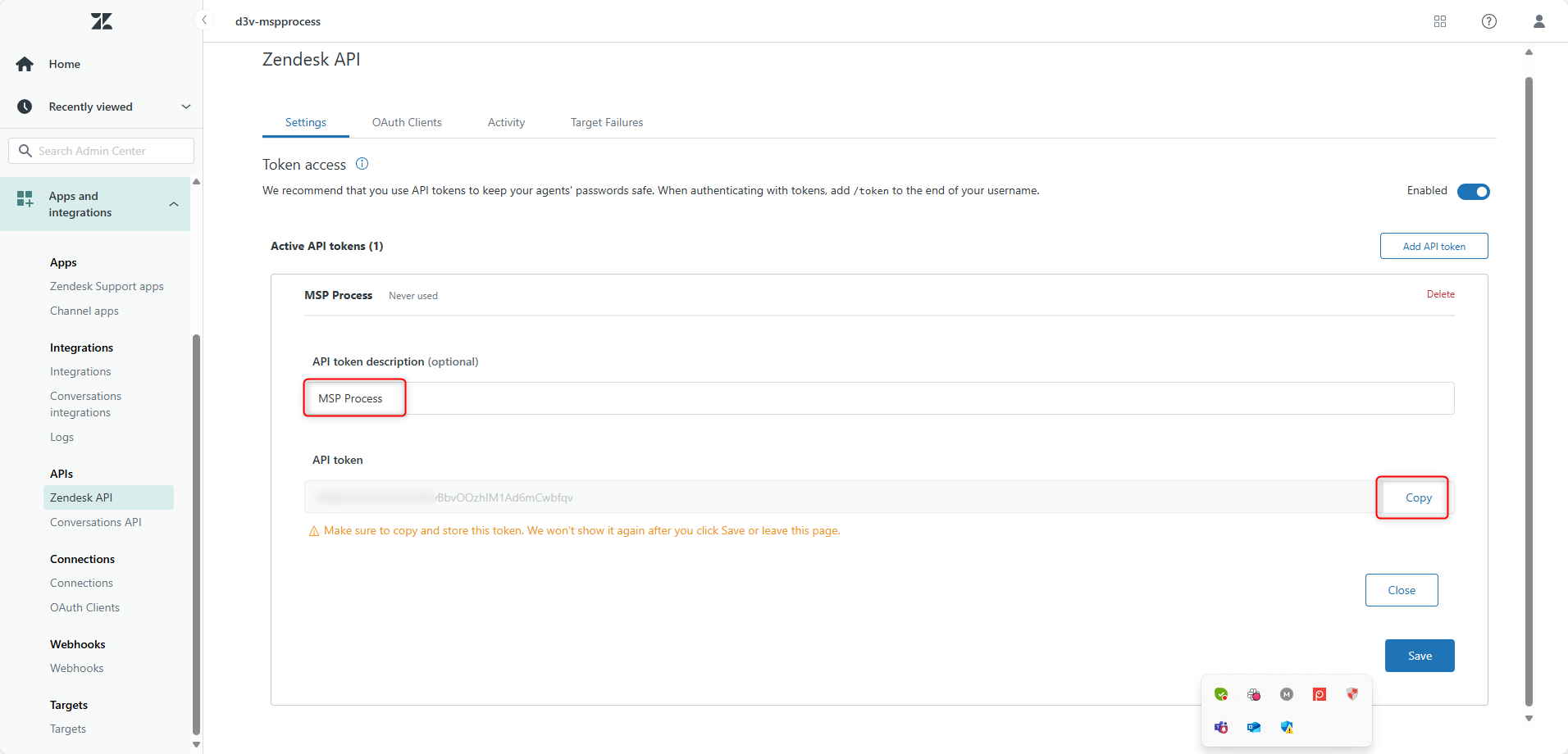Open Targets page link in sidebar
This screenshot has width=1568, height=754.
click(x=68, y=729)
